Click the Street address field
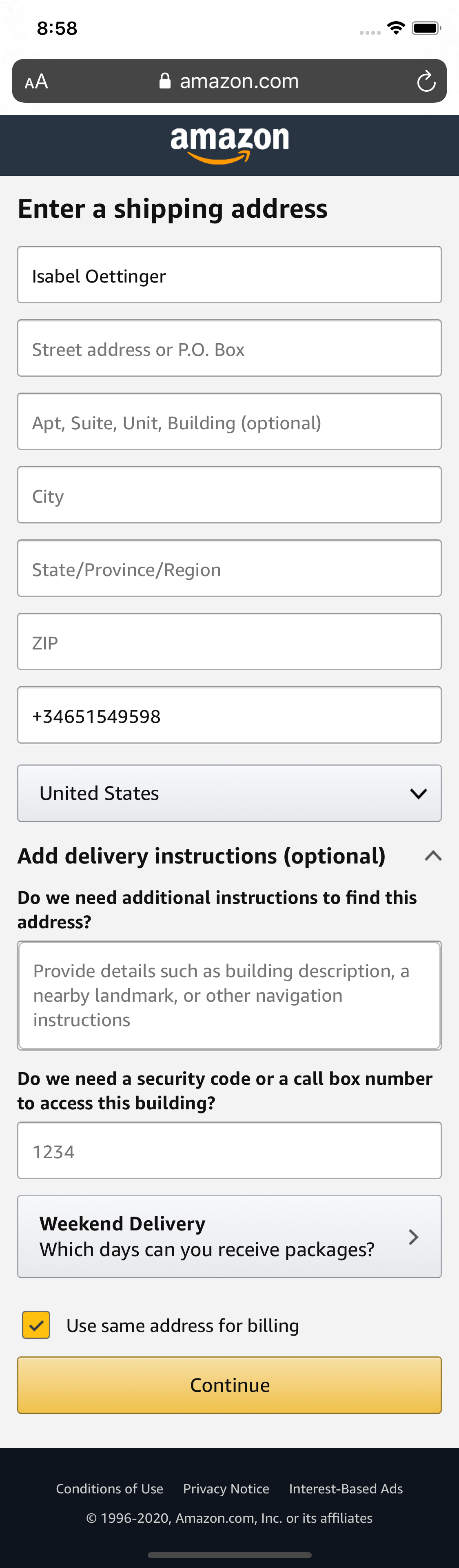Screen dimensions: 459x1568 coord(229,348)
